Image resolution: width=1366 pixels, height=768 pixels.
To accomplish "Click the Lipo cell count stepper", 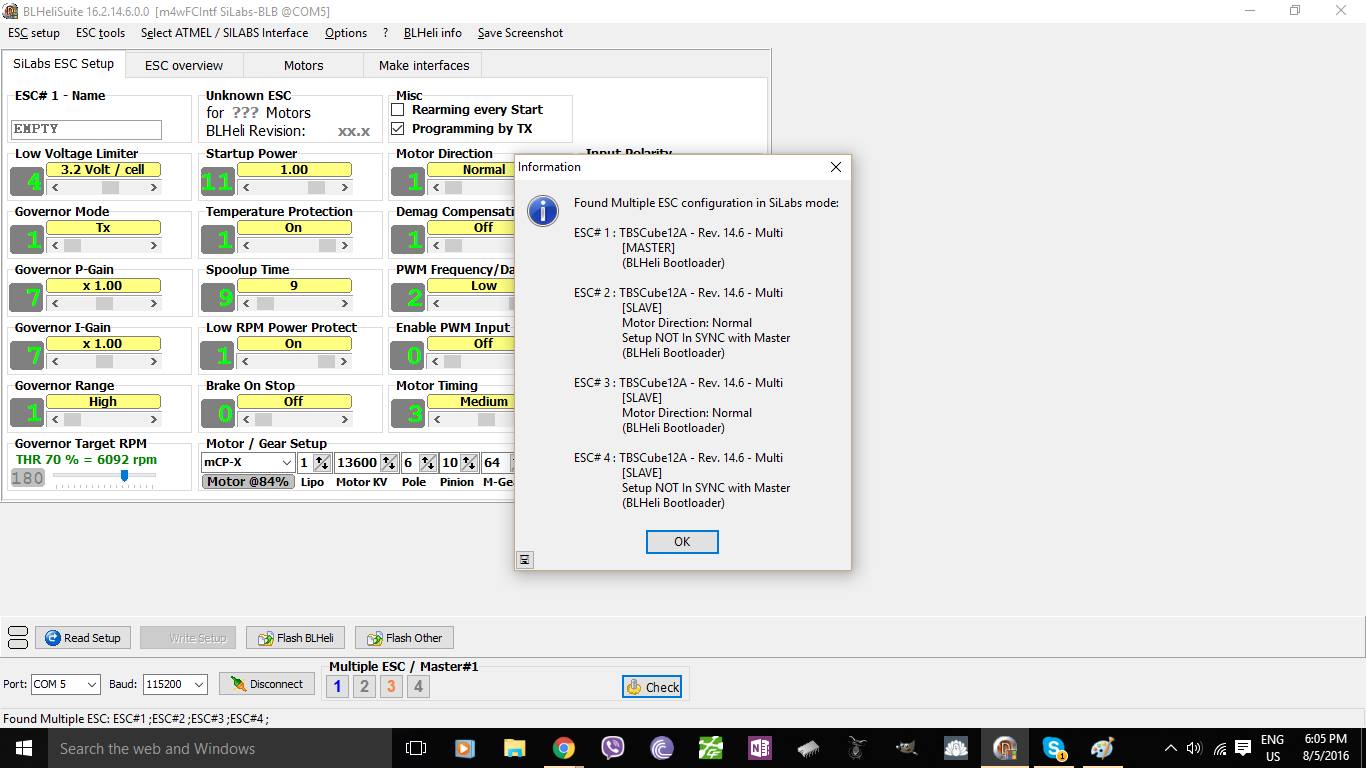I will click(322, 463).
